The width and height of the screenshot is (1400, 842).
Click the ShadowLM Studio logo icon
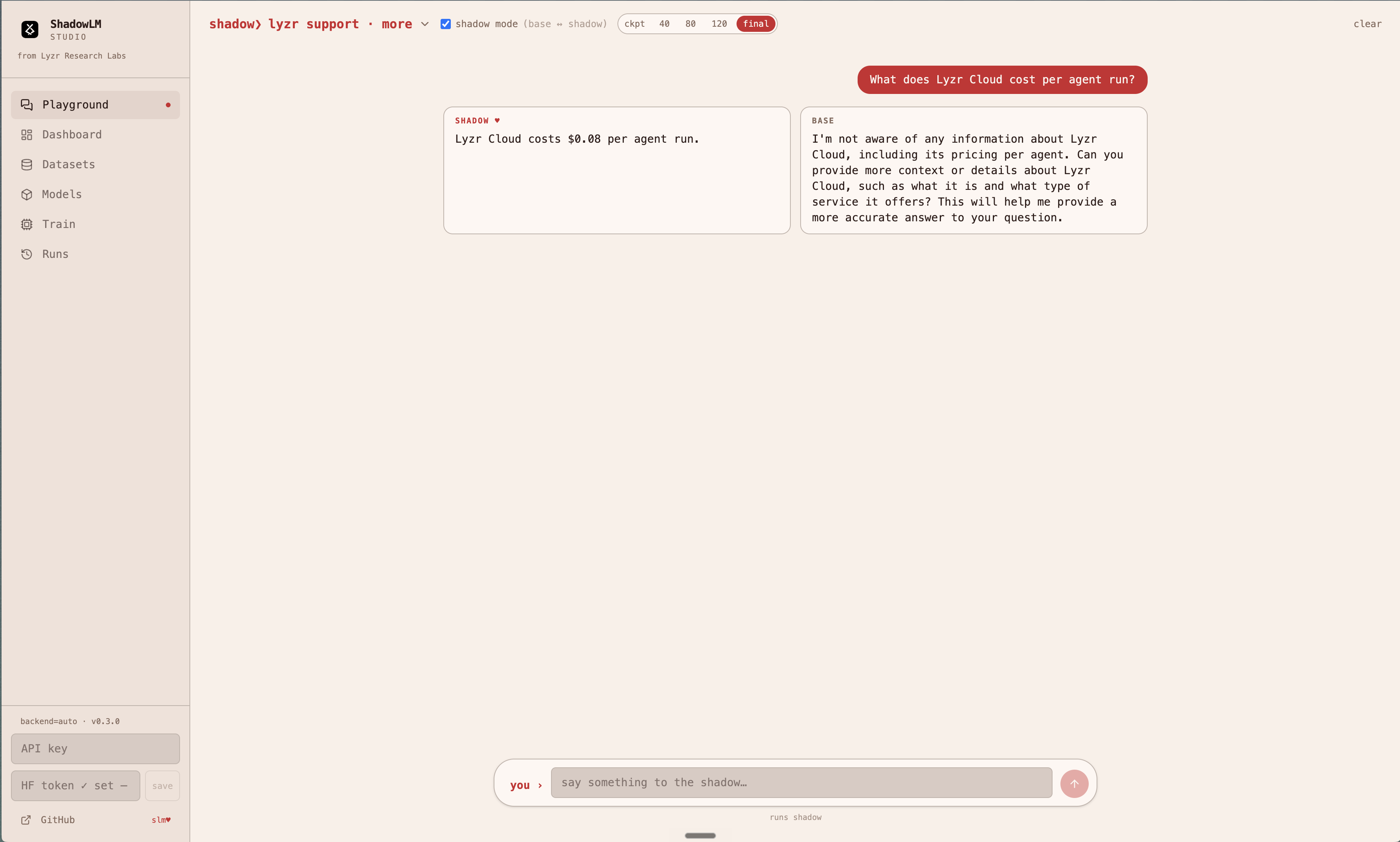click(29, 29)
